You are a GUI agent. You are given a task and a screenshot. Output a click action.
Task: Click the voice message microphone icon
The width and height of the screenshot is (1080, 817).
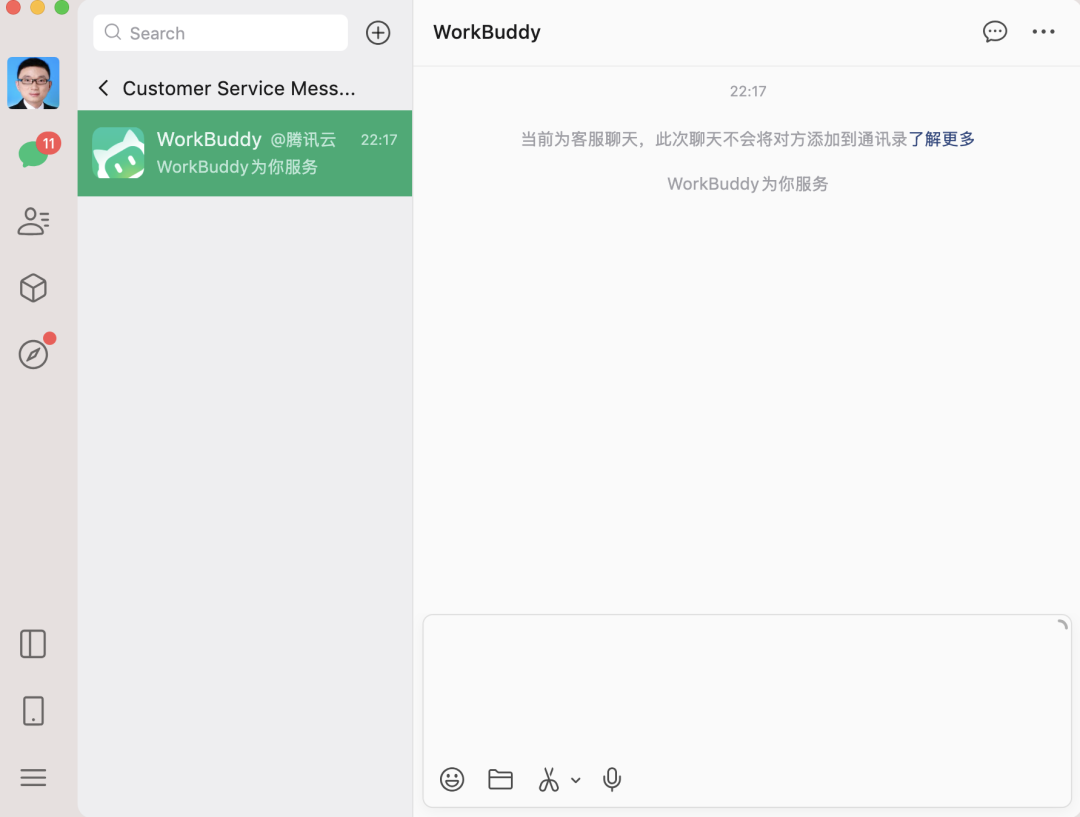pyautogui.click(x=611, y=779)
